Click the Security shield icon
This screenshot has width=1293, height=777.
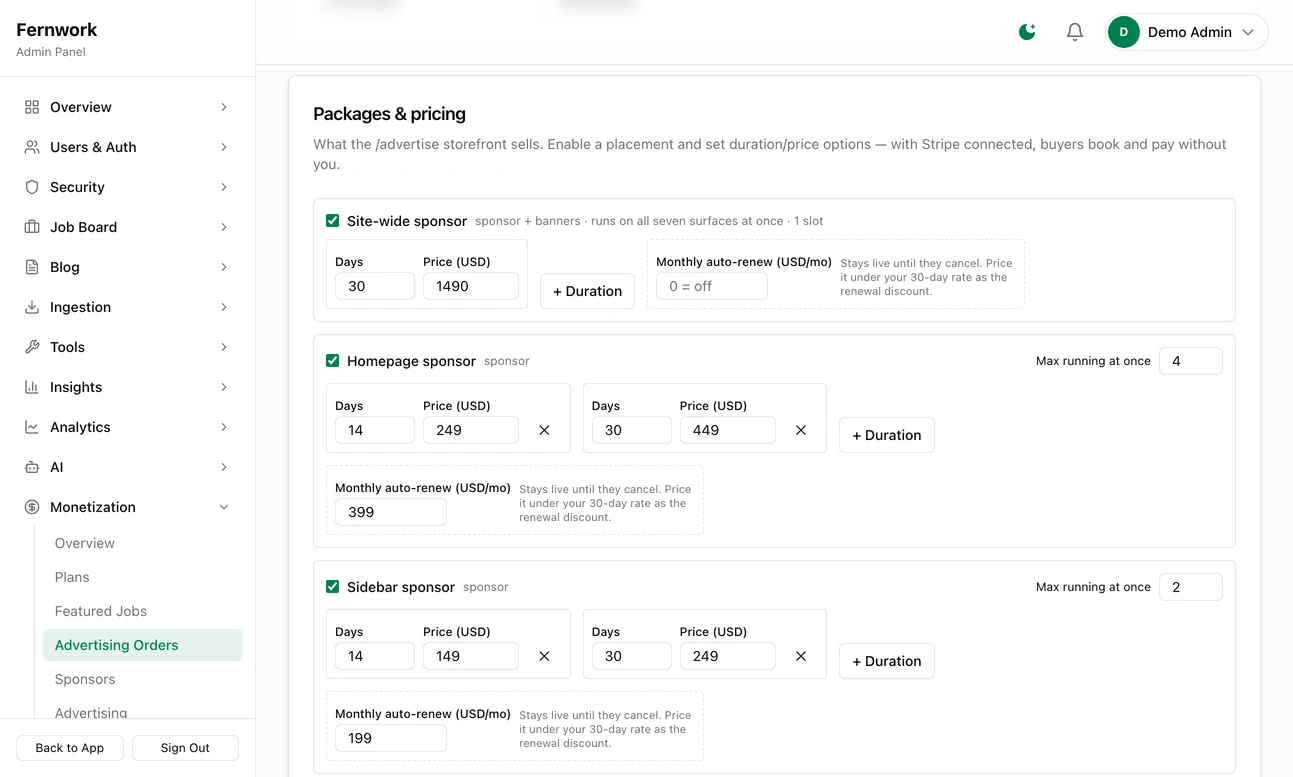tap(32, 187)
